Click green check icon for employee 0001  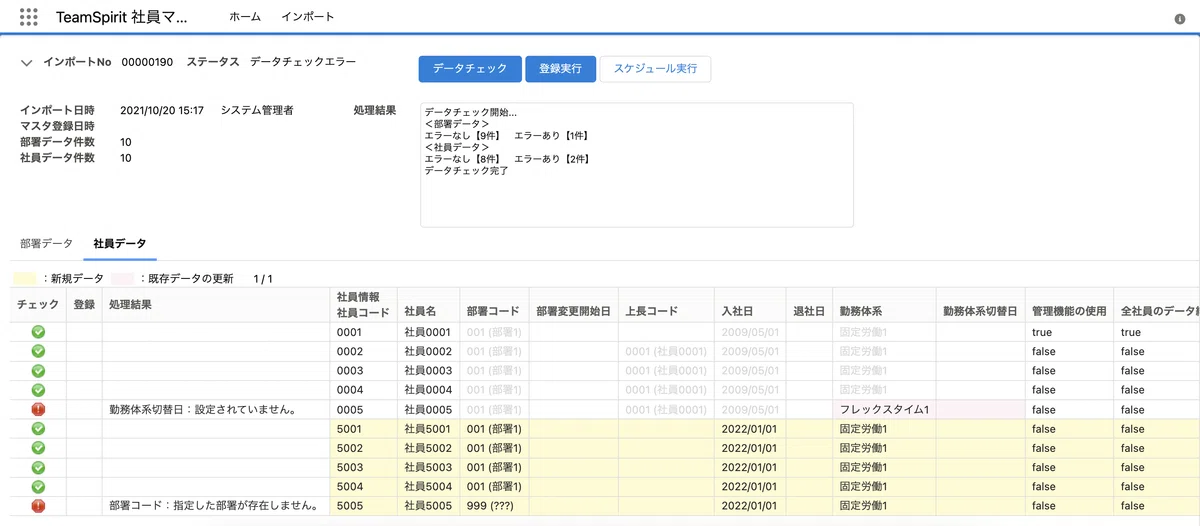[38, 332]
